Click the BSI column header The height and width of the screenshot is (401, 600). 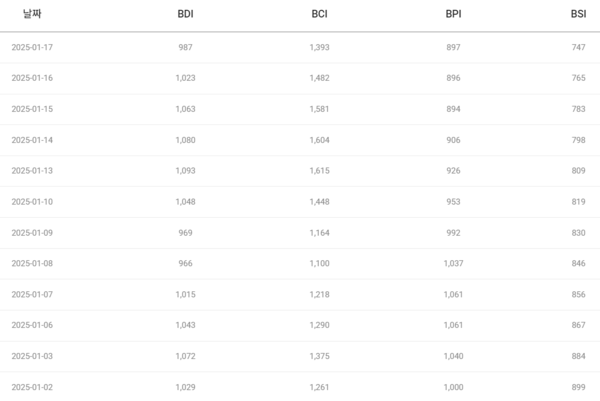(578, 15)
